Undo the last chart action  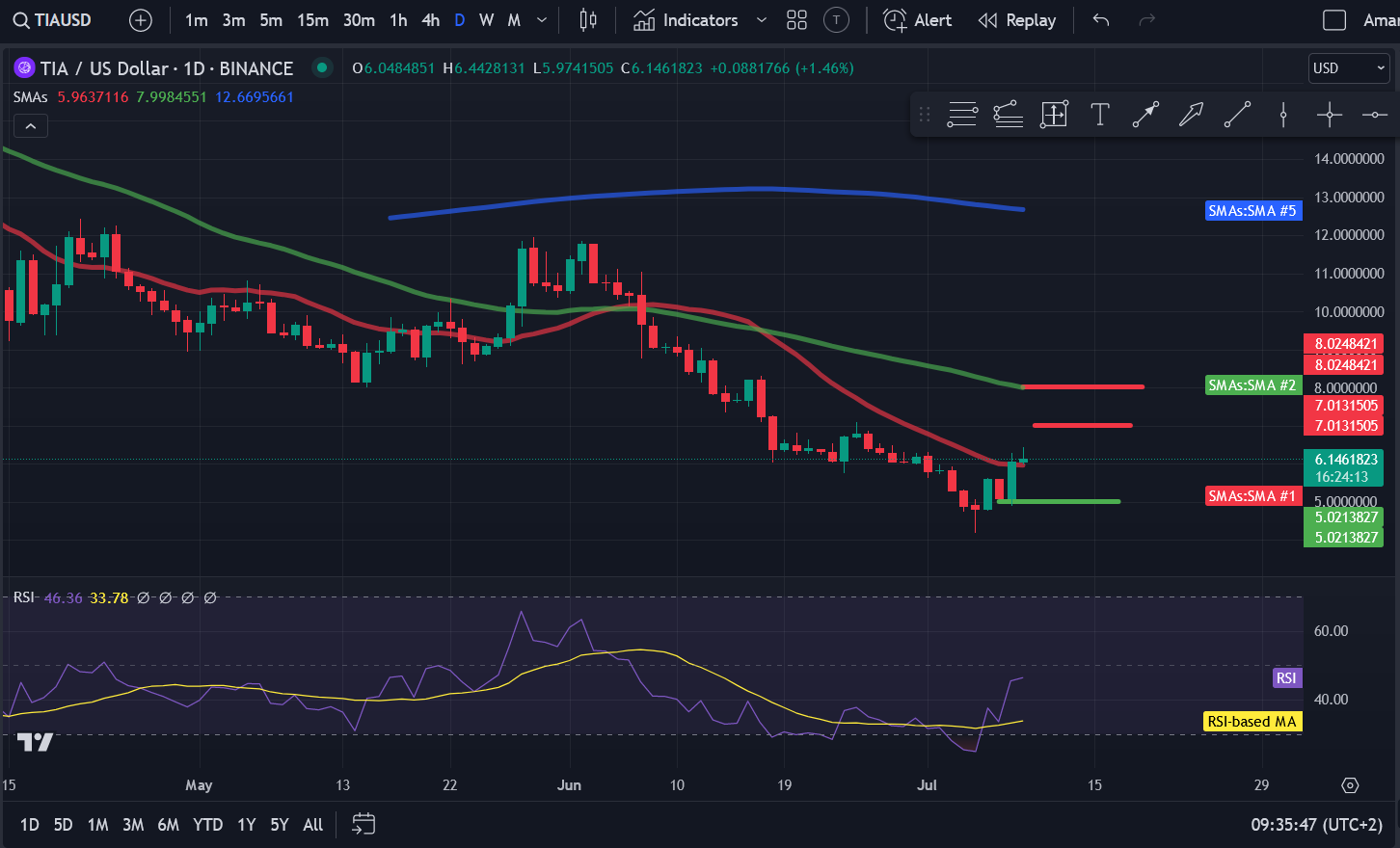pos(1101,20)
